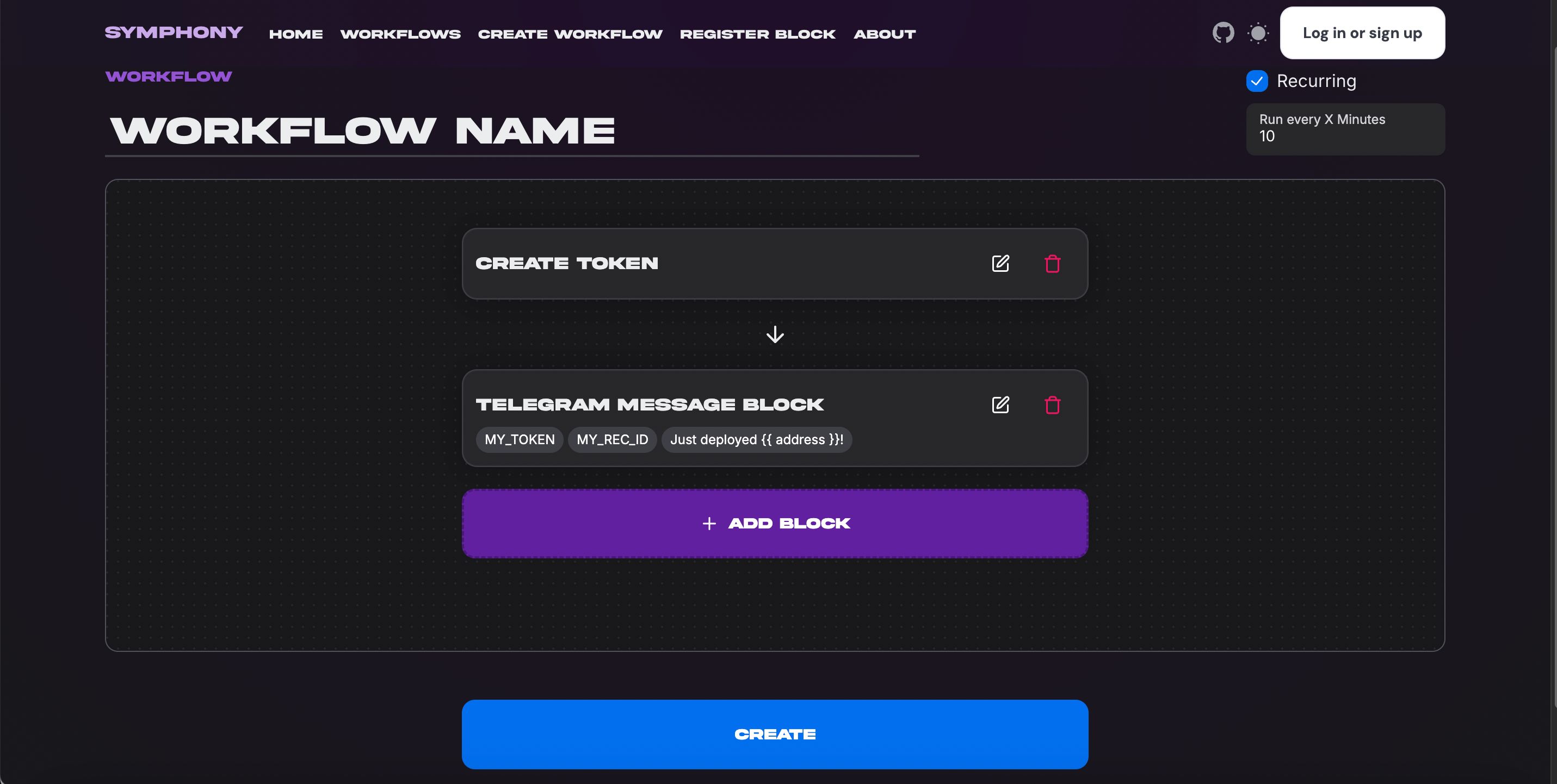Click the down arrow between workflow blocks
Screen dimensions: 1557x784
pyautogui.click(x=775, y=334)
